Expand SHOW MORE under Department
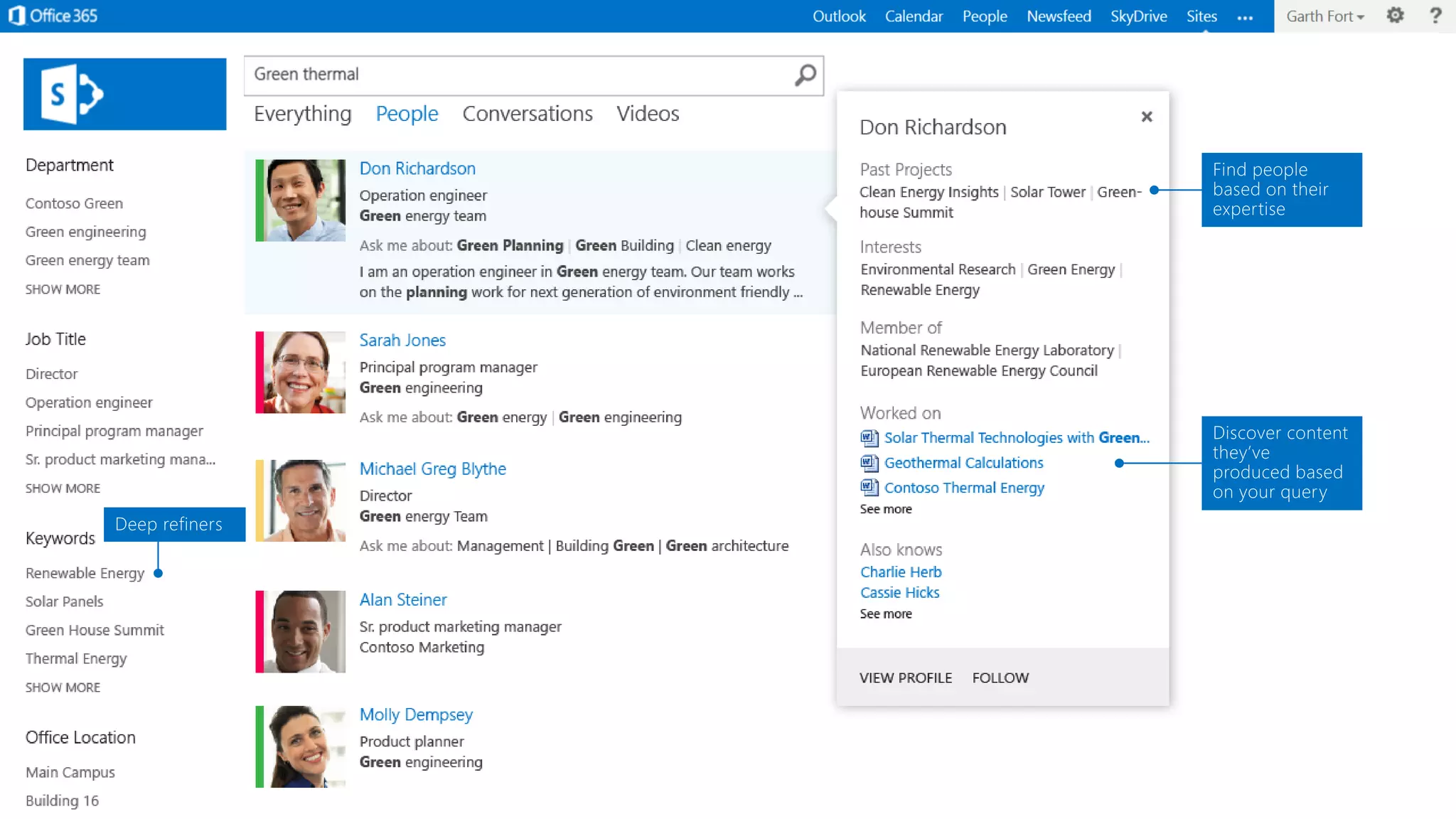The image size is (1456, 819). tap(63, 289)
